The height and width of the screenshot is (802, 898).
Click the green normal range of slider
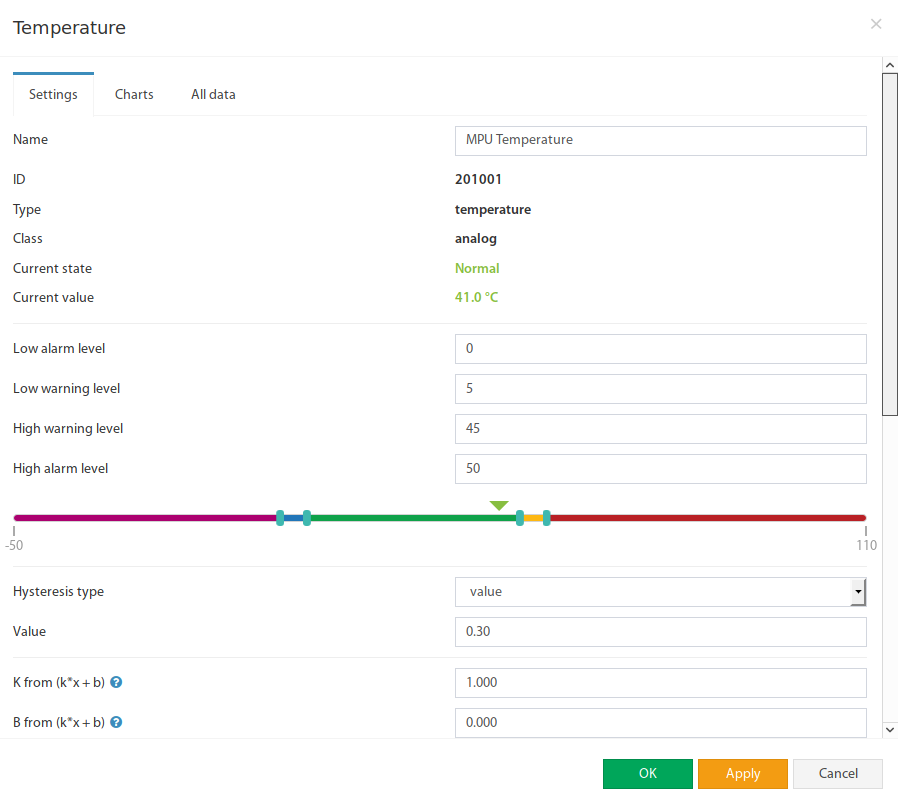(413, 518)
